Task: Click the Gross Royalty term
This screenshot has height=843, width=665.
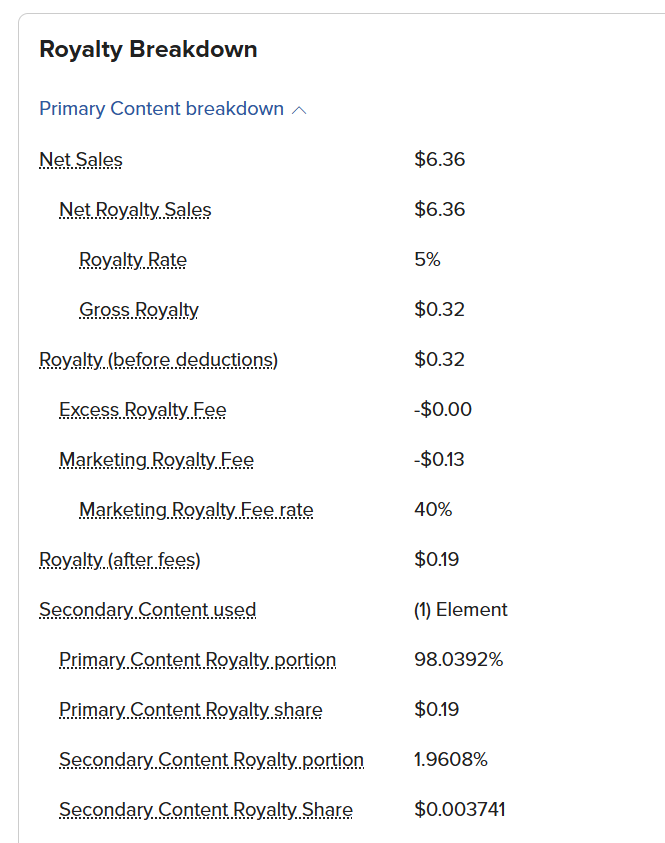Action: click(139, 310)
